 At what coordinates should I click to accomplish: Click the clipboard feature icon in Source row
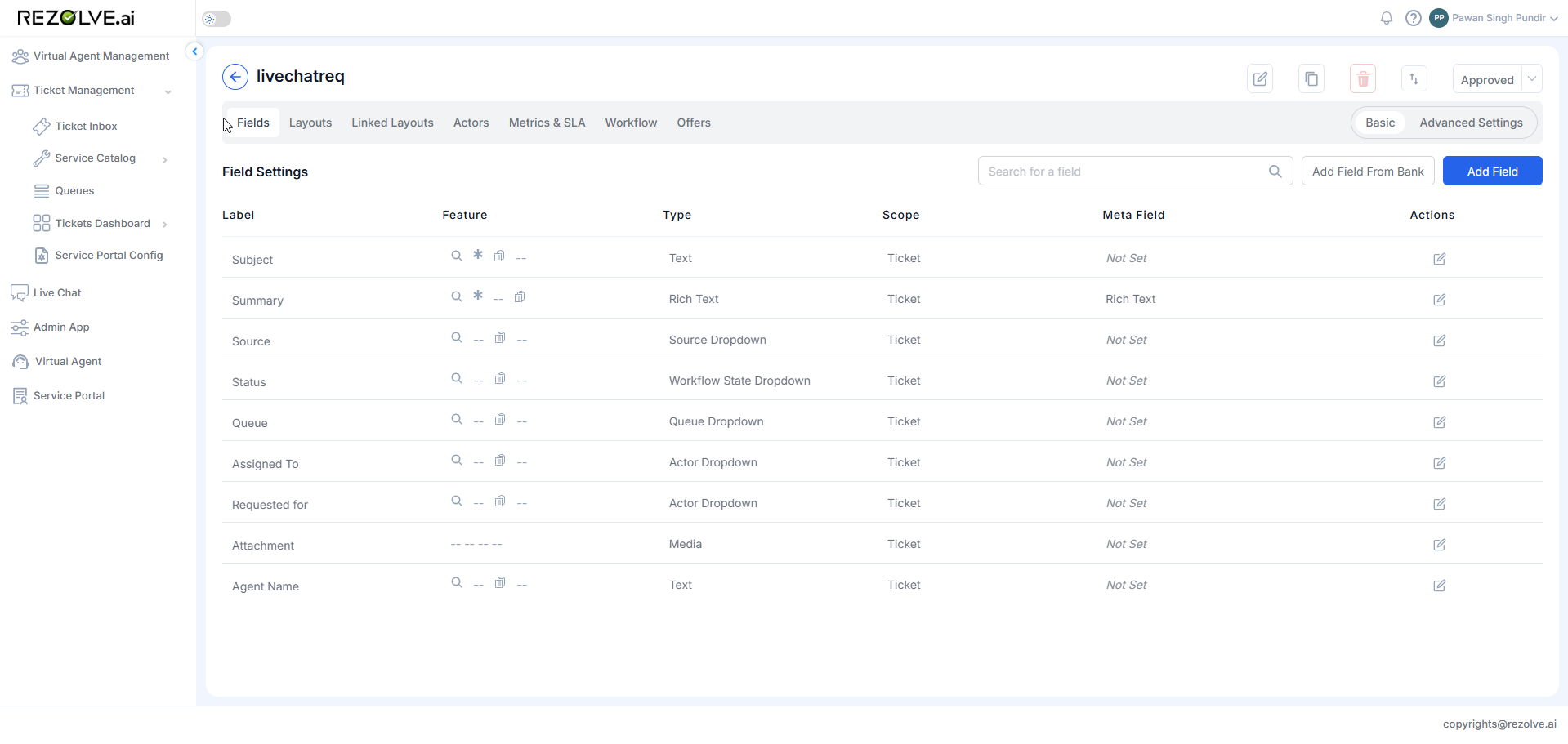(x=500, y=337)
